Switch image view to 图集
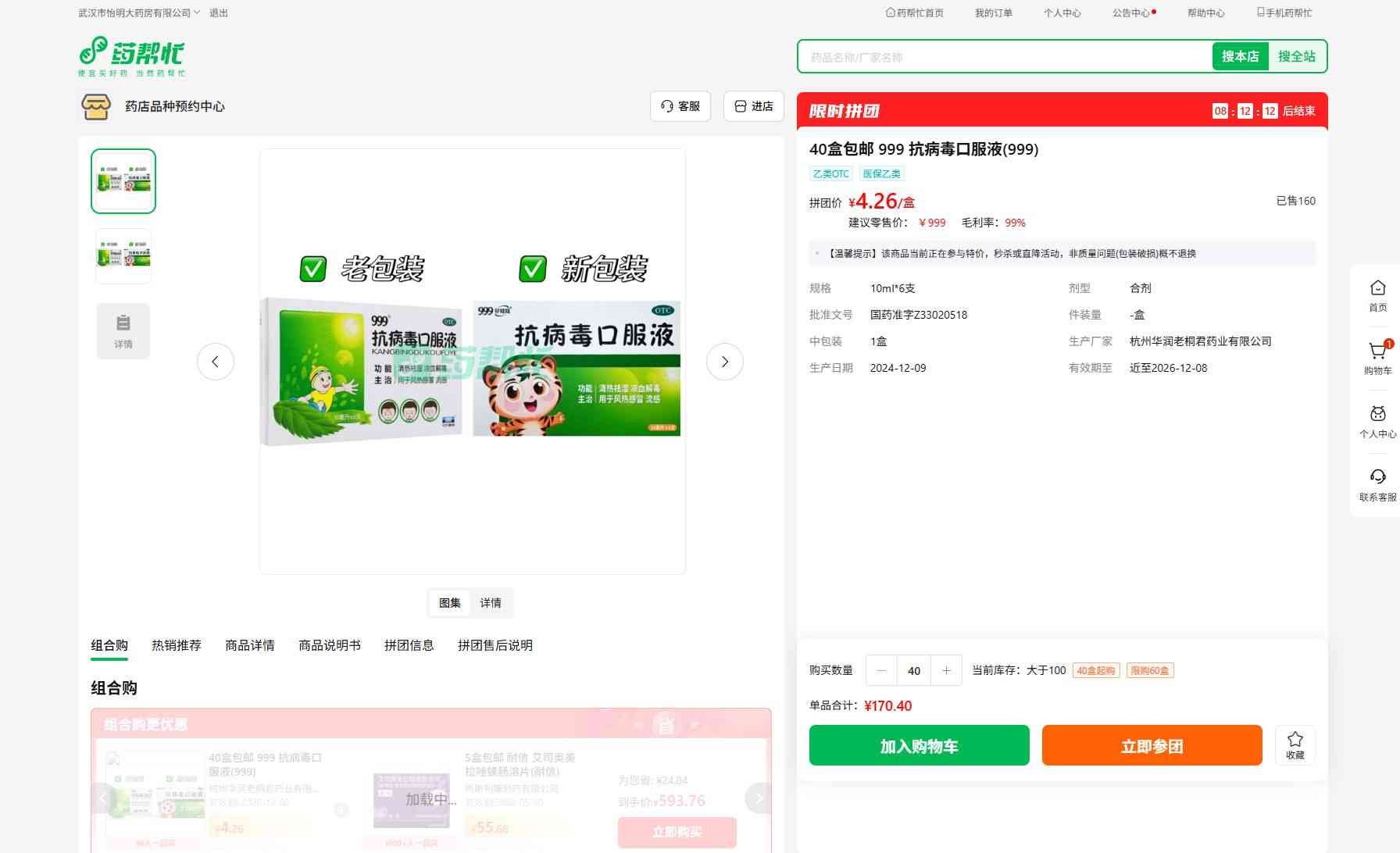The image size is (1400, 853). (x=449, y=603)
